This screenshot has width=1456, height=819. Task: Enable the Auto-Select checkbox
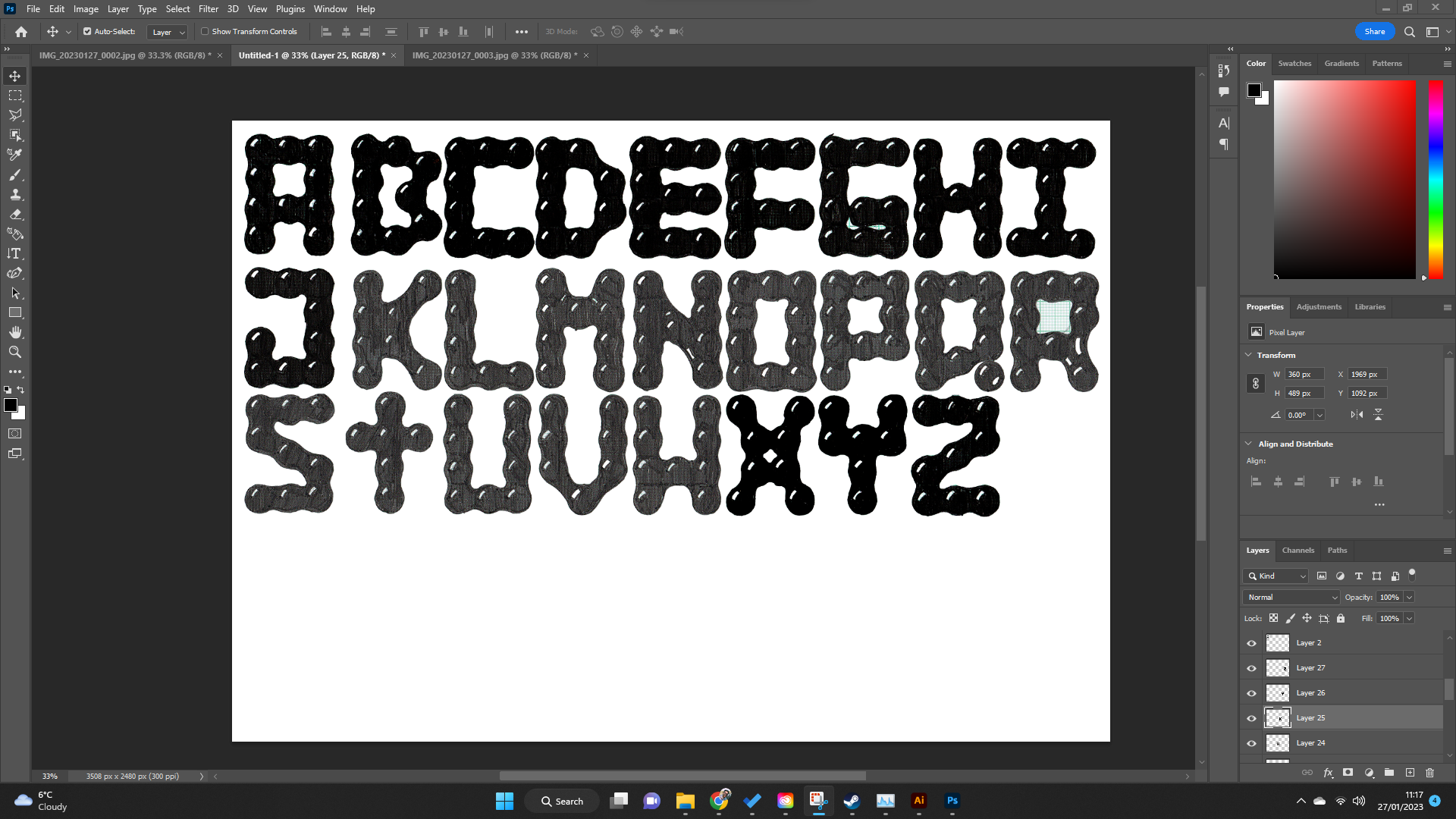tap(86, 31)
